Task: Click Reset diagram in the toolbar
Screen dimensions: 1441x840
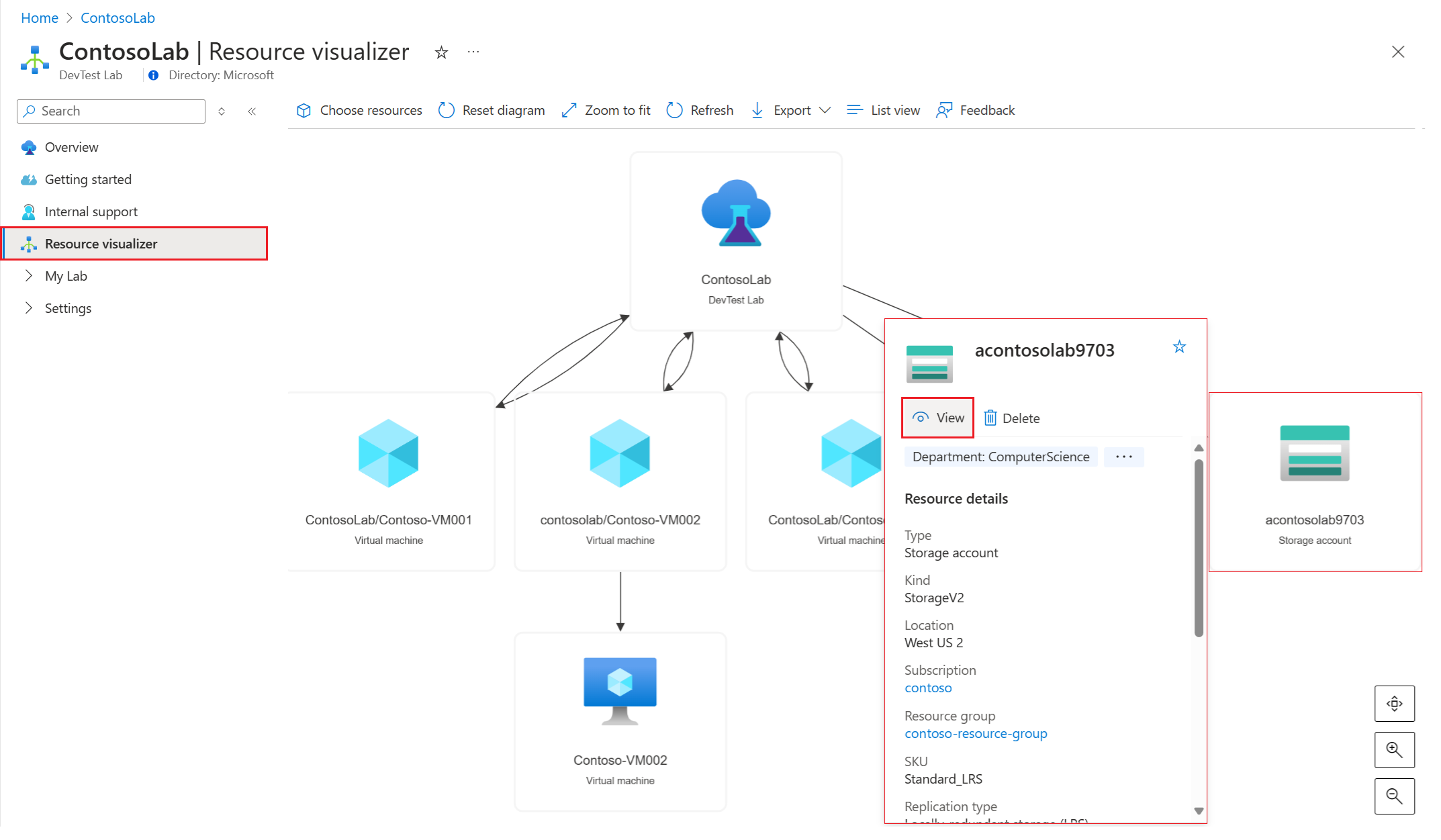Action: pos(492,110)
